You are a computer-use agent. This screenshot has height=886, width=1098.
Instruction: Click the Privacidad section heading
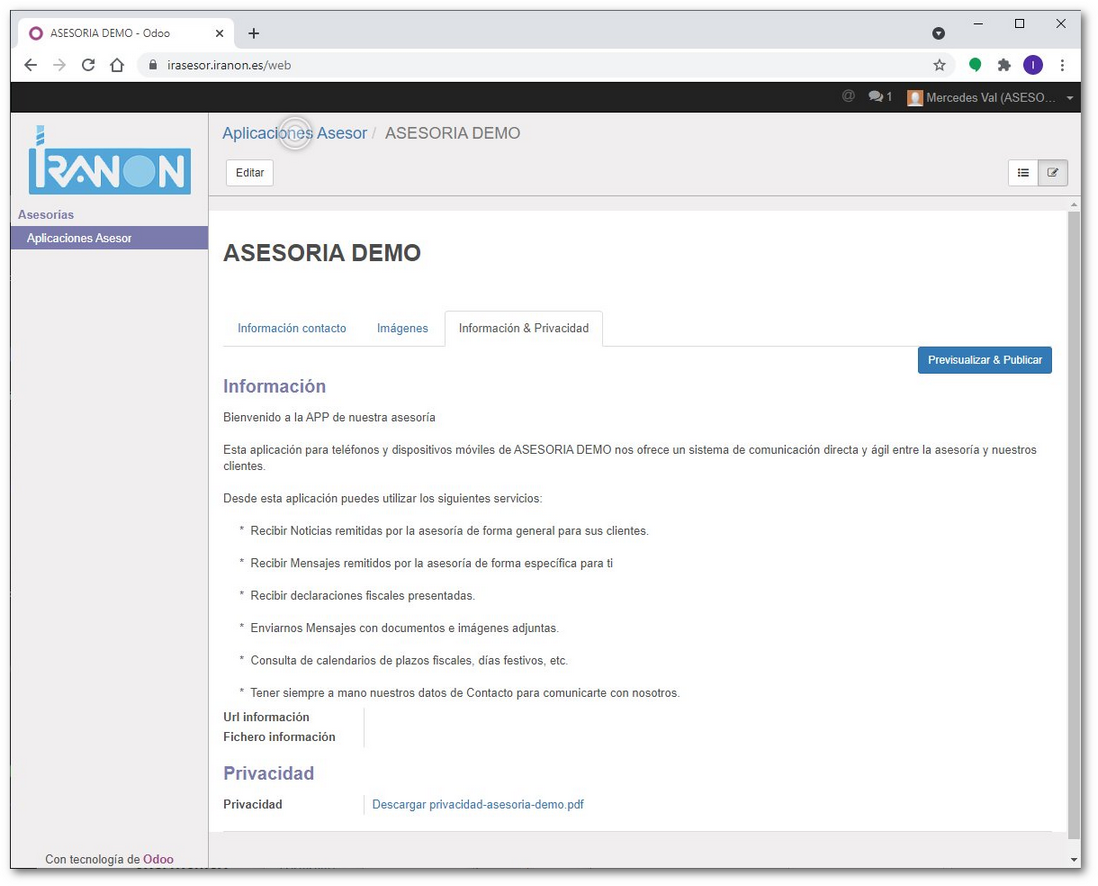[x=268, y=773]
